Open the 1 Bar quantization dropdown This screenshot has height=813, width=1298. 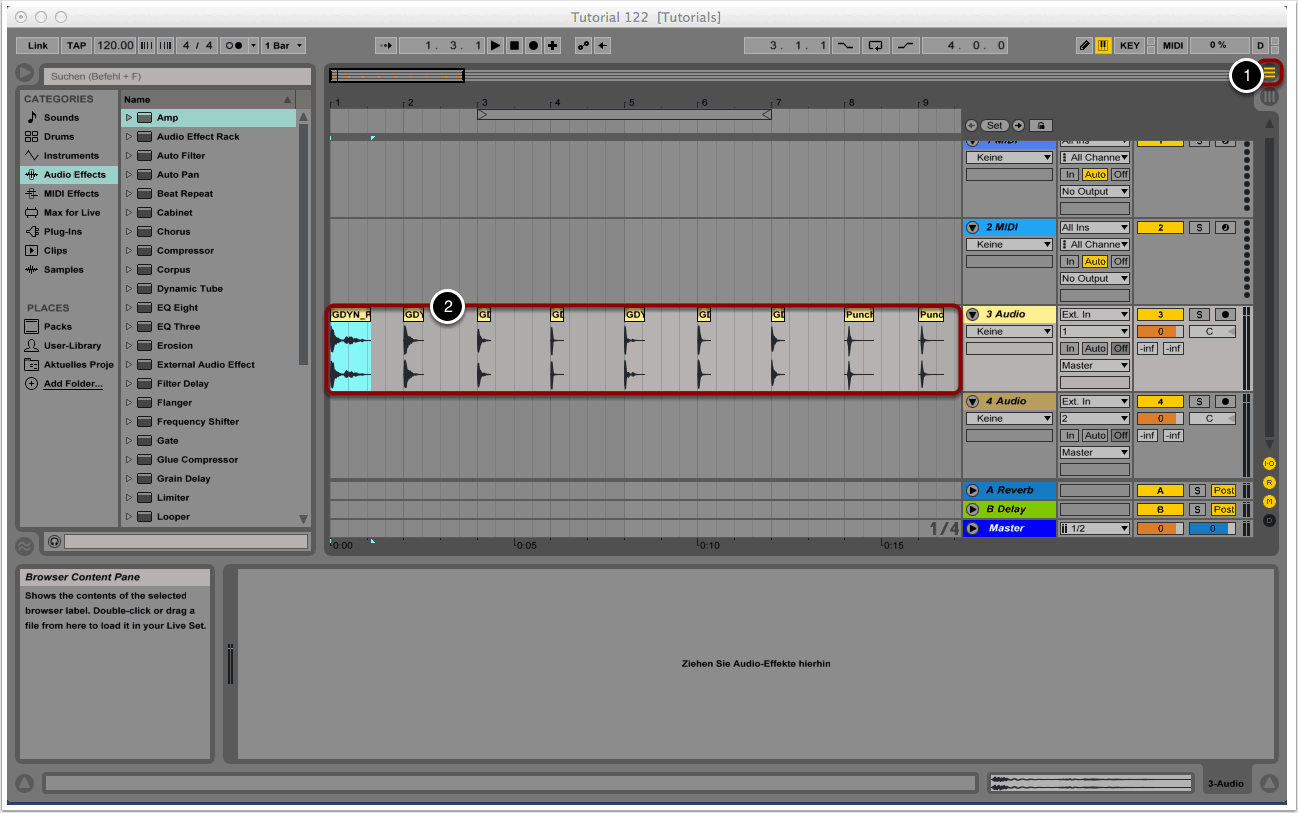[283, 46]
